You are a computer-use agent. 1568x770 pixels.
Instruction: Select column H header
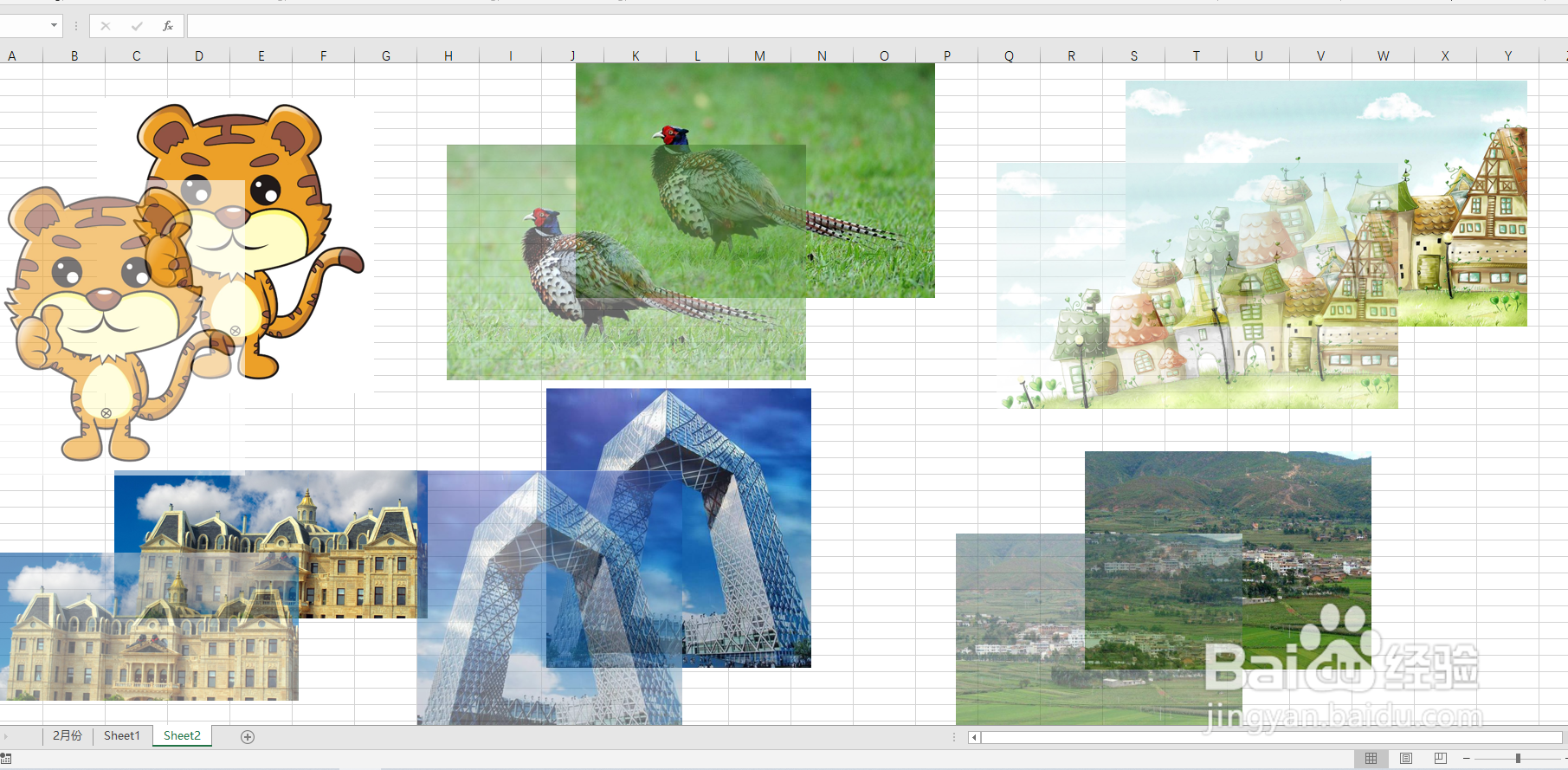point(448,55)
